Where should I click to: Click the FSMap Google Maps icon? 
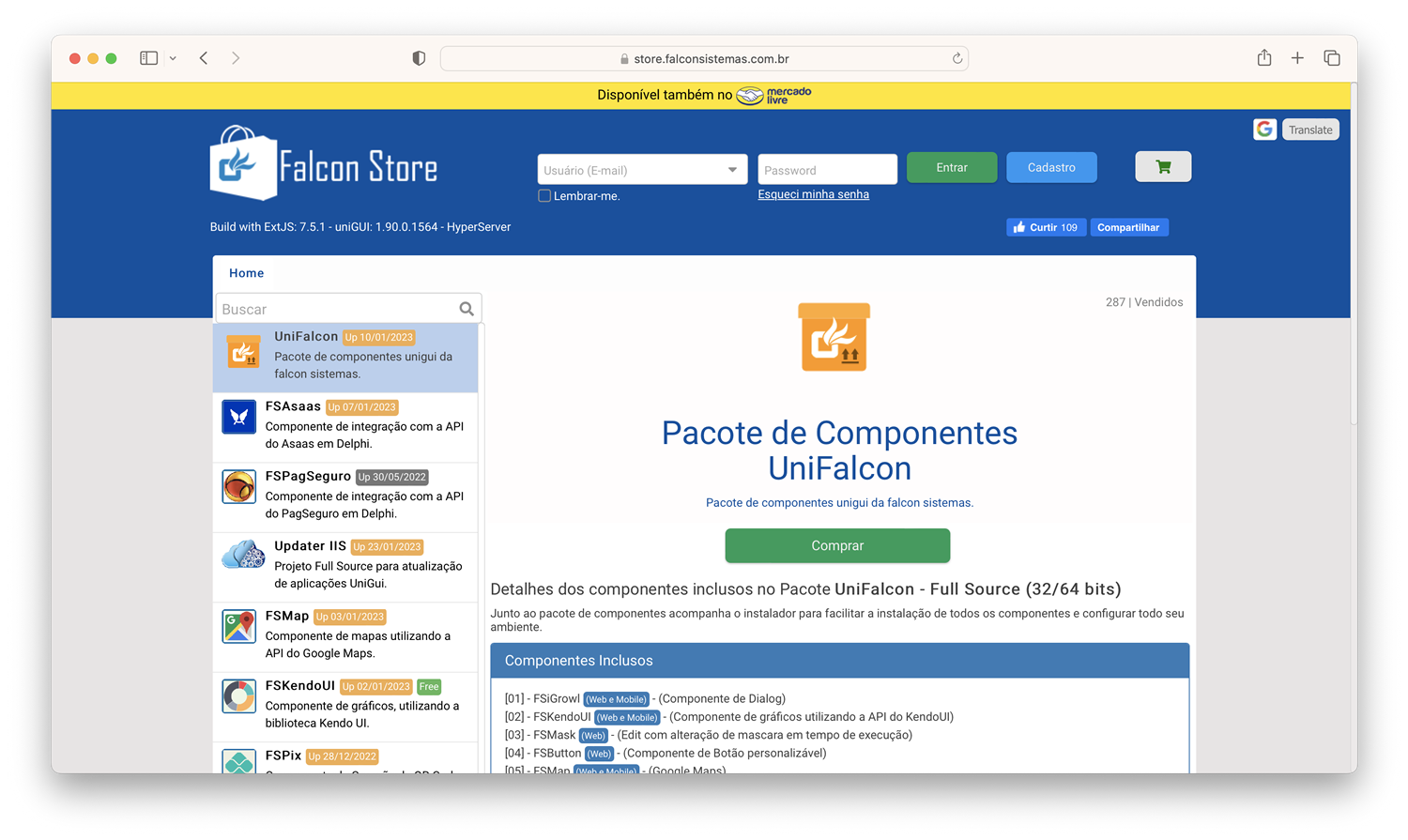point(238,626)
